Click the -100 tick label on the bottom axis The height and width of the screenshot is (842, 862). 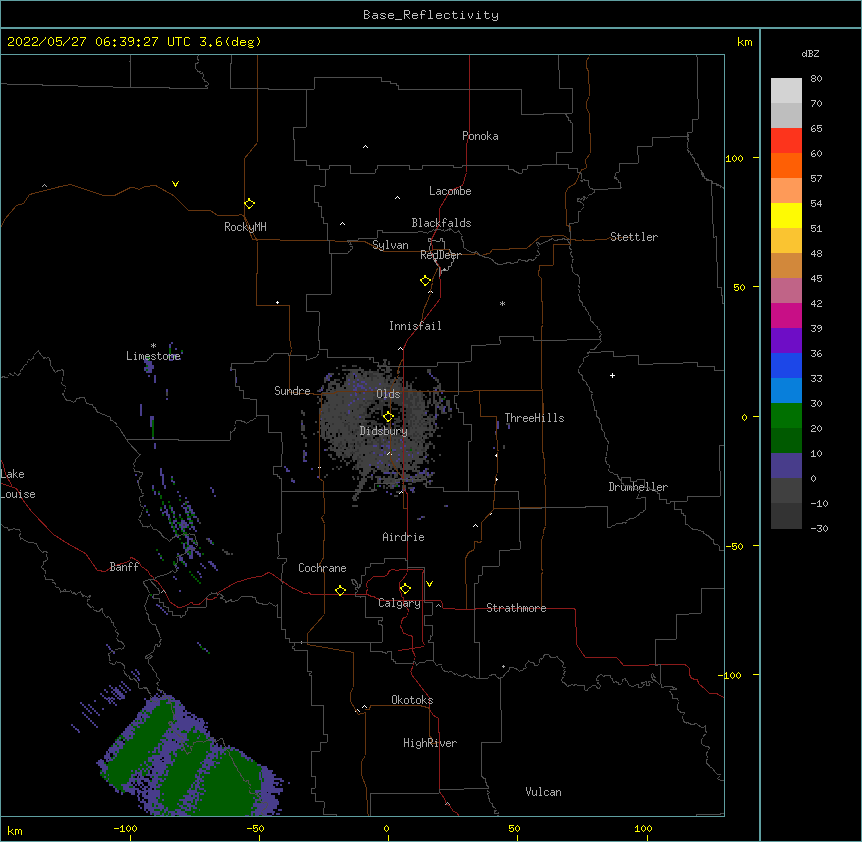[x=125, y=828]
